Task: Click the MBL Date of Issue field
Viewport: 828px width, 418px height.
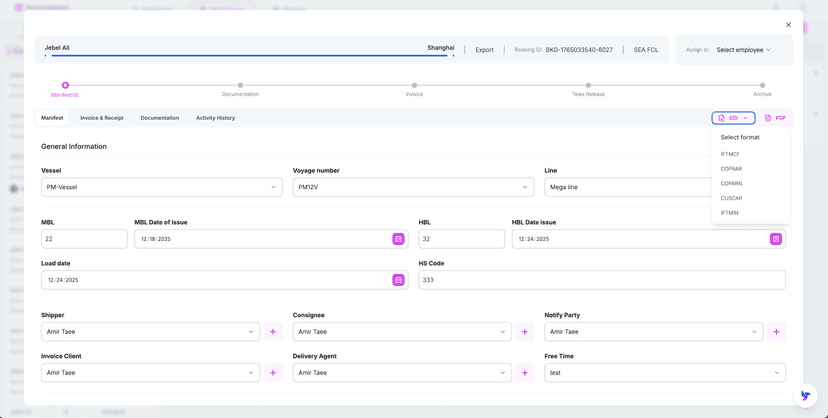Action: [271, 239]
